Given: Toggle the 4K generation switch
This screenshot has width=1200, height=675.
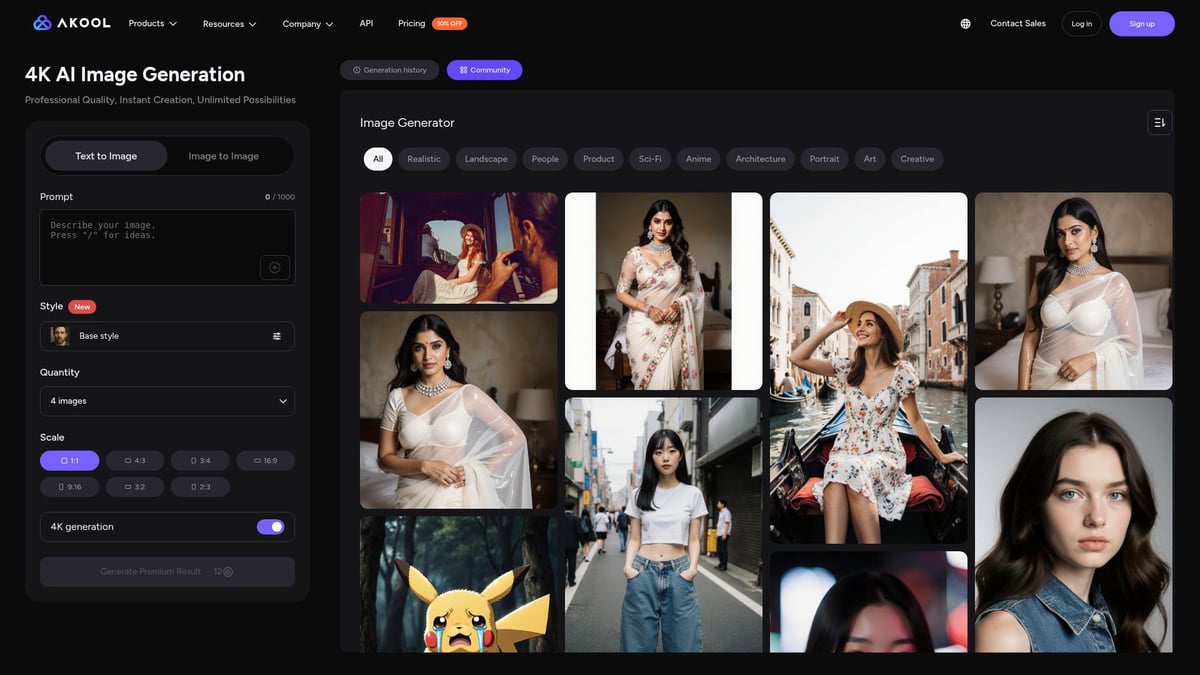Looking at the screenshot, I should point(270,527).
